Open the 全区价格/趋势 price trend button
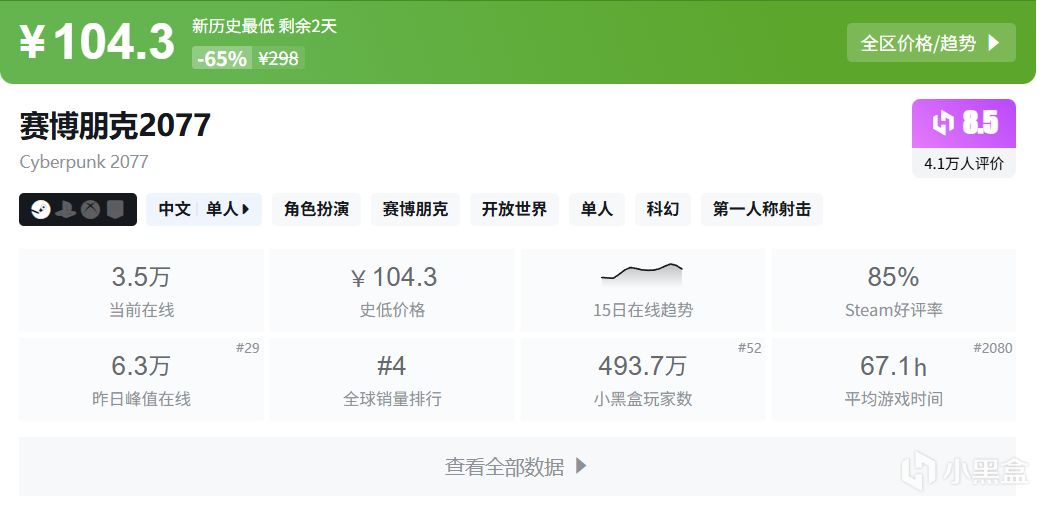This screenshot has width=1059, height=505. click(931, 43)
